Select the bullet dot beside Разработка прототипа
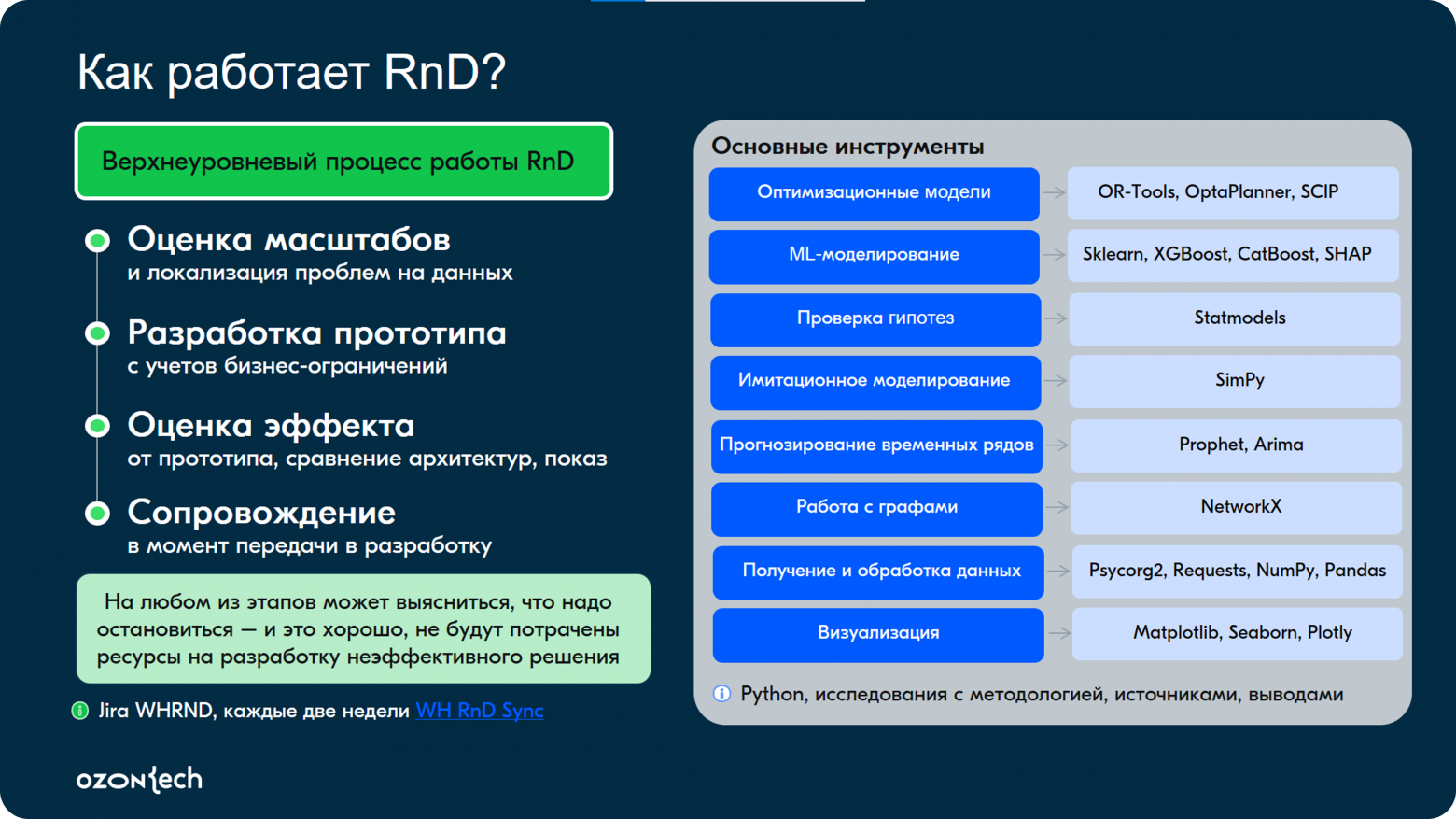Image resolution: width=1456 pixels, height=819 pixels. point(97,333)
